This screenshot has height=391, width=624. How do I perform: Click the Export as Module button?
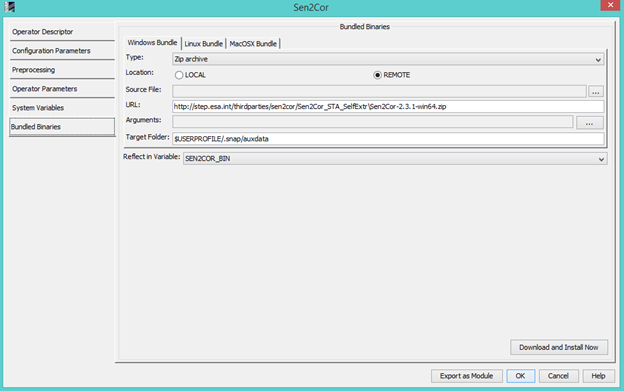click(466, 376)
